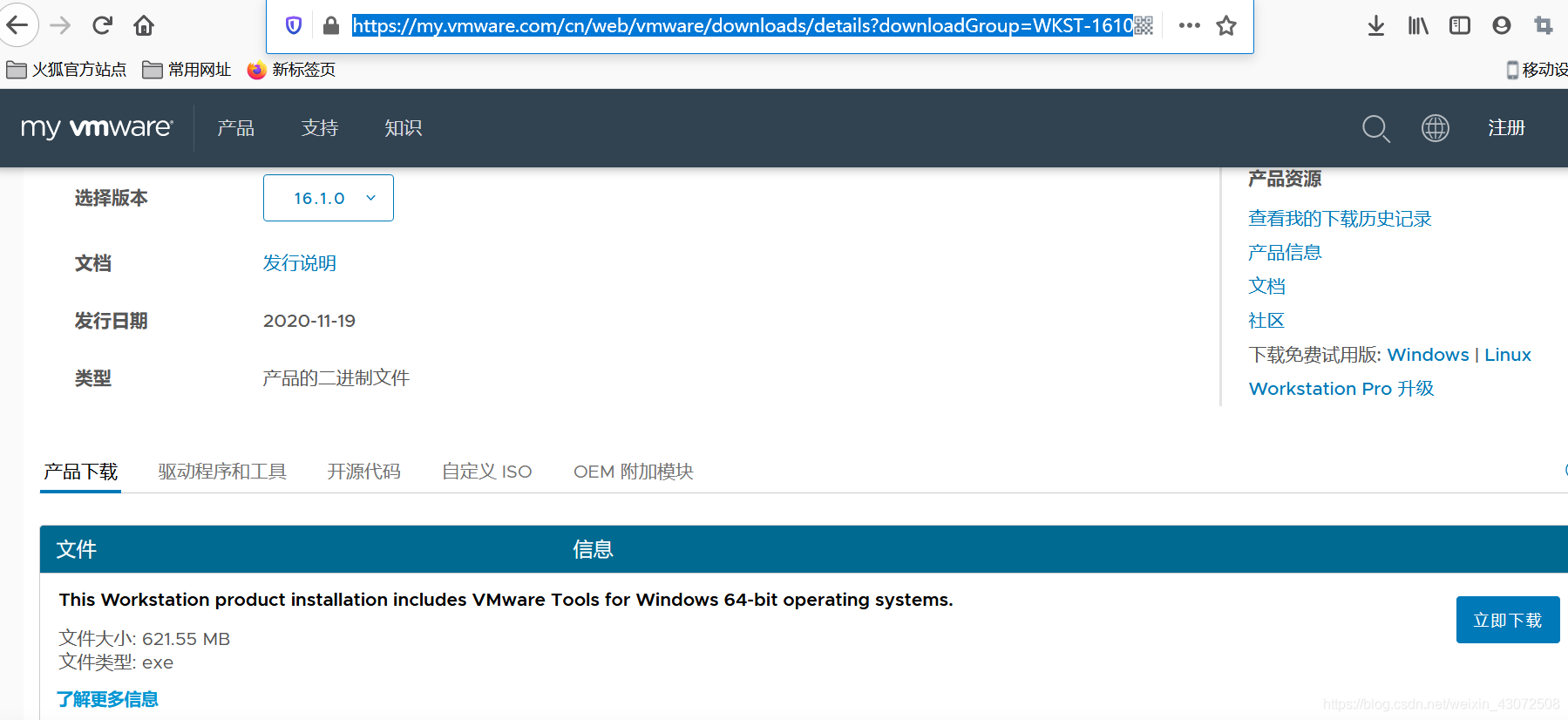Open 发行说明 release notes link
This screenshot has height=720, width=1568.
[300, 263]
